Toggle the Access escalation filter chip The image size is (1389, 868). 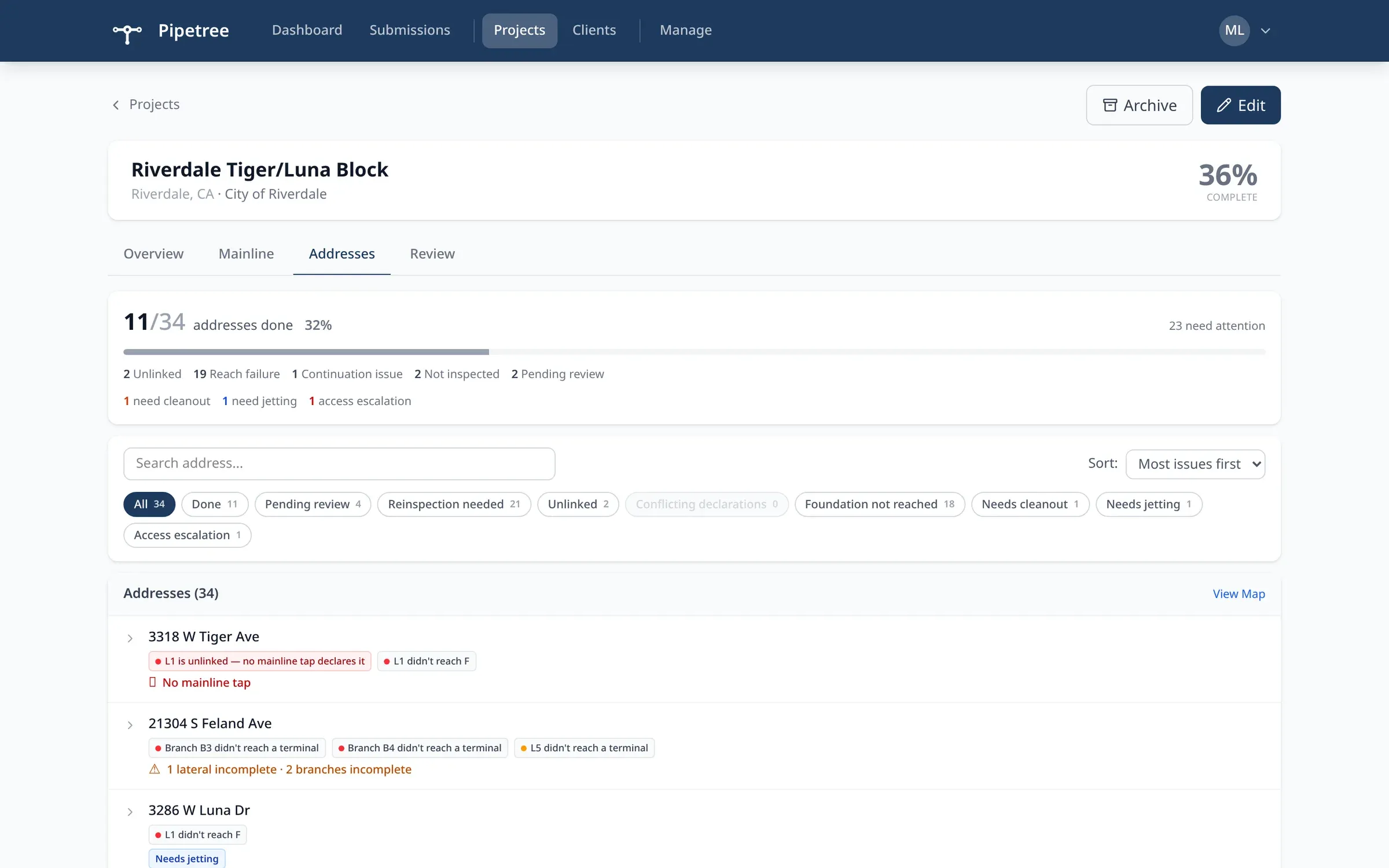tap(187, 535)
